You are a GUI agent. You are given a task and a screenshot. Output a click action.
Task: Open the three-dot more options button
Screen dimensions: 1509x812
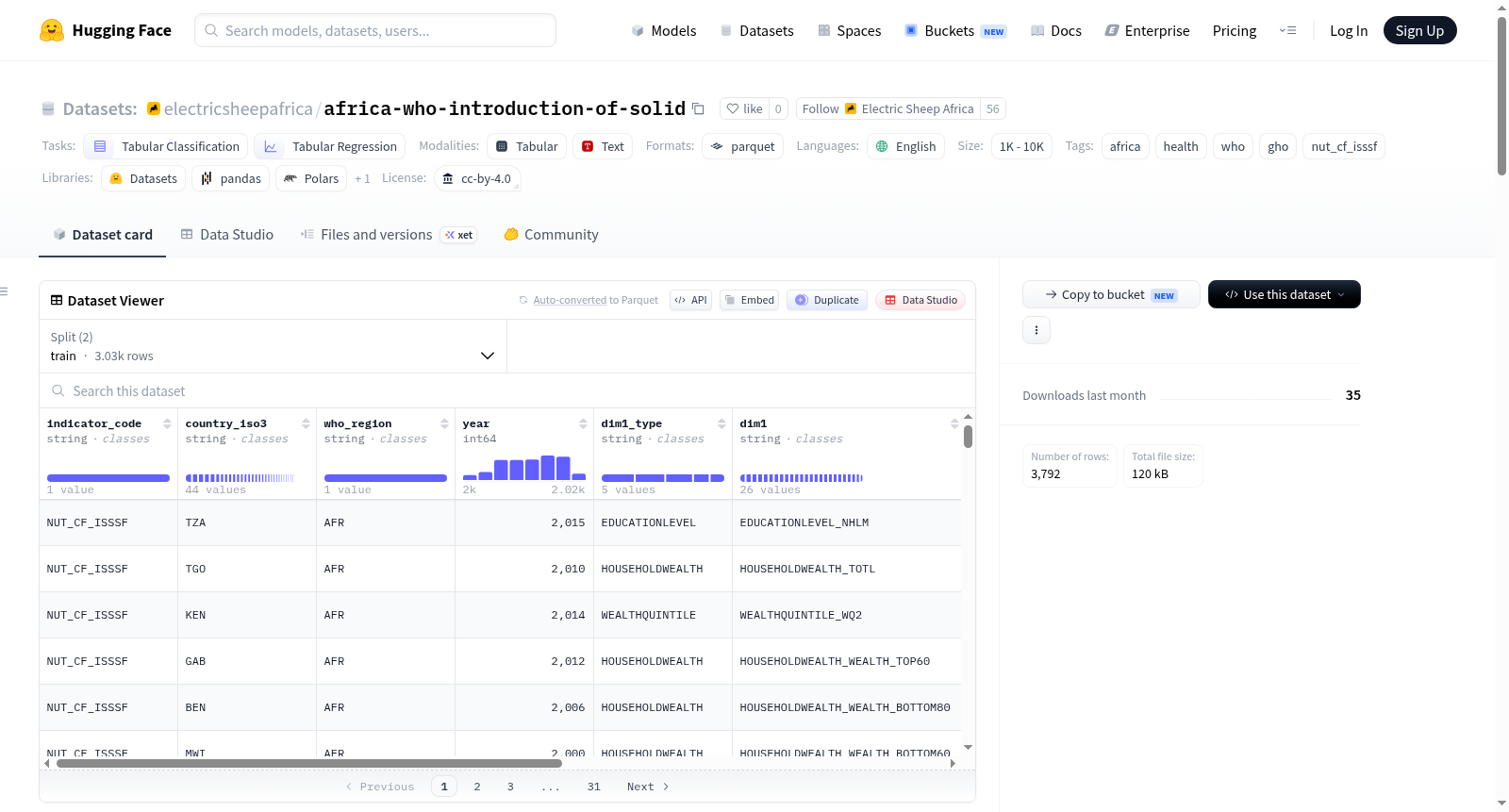pos(1036,330)
